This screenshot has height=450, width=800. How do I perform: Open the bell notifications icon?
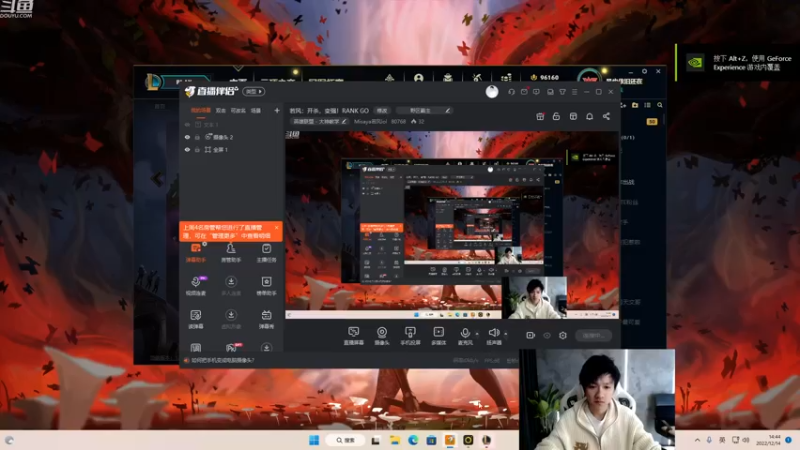coord(589,116)
